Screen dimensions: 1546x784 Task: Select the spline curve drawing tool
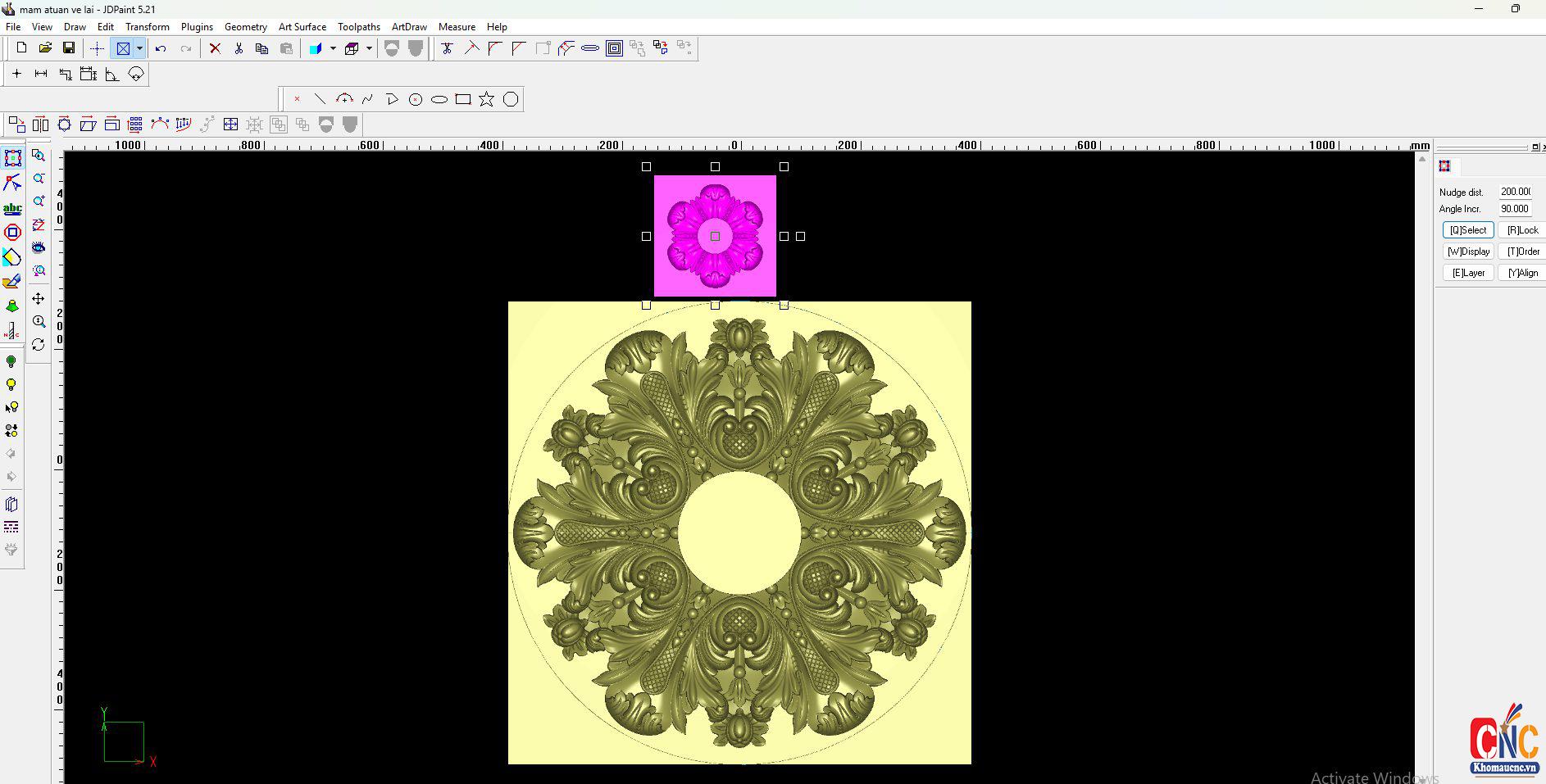coord(368,99)
